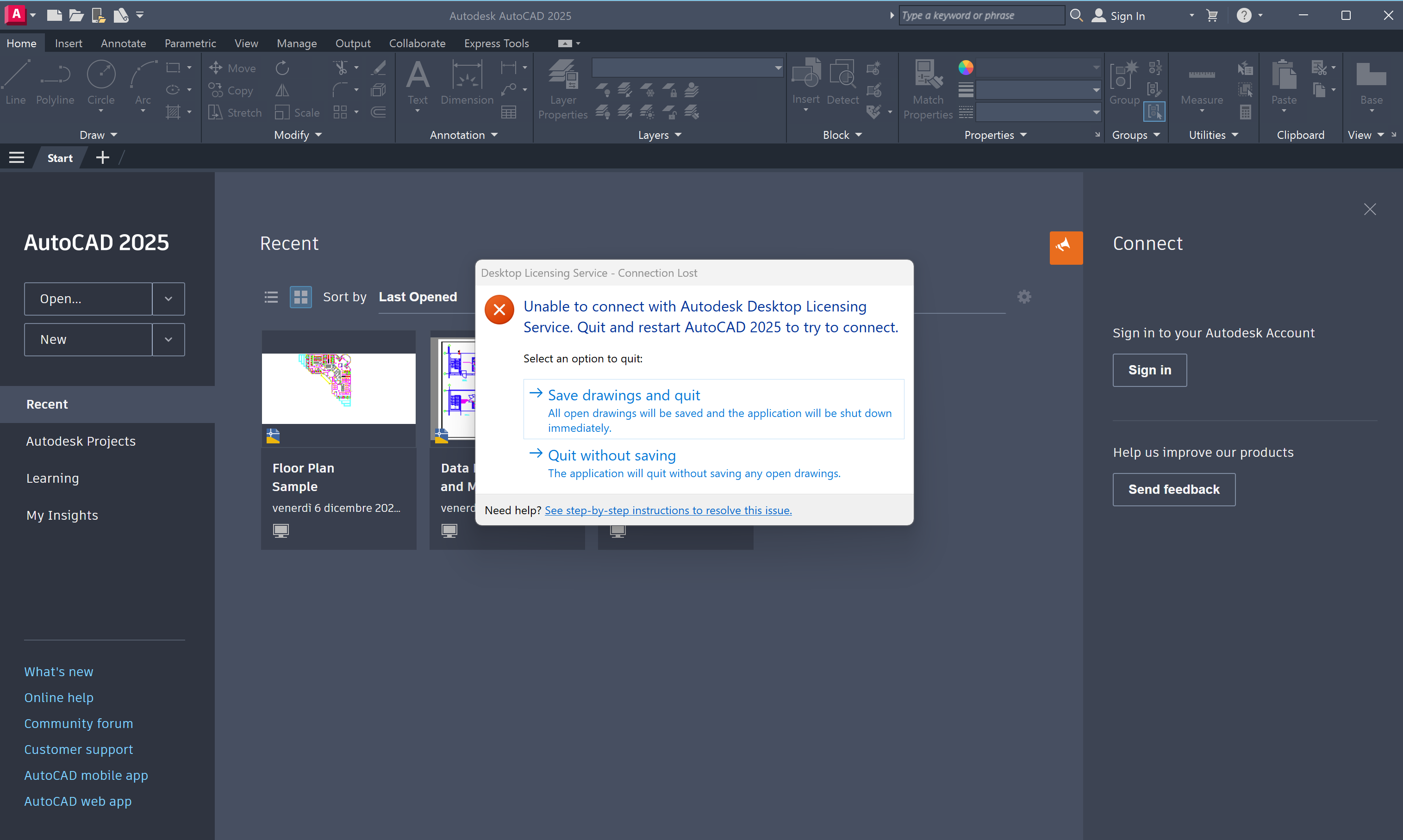Expand the Layers panel title
Viewport: 1403px width, 840px height.
tap(659, 135)
